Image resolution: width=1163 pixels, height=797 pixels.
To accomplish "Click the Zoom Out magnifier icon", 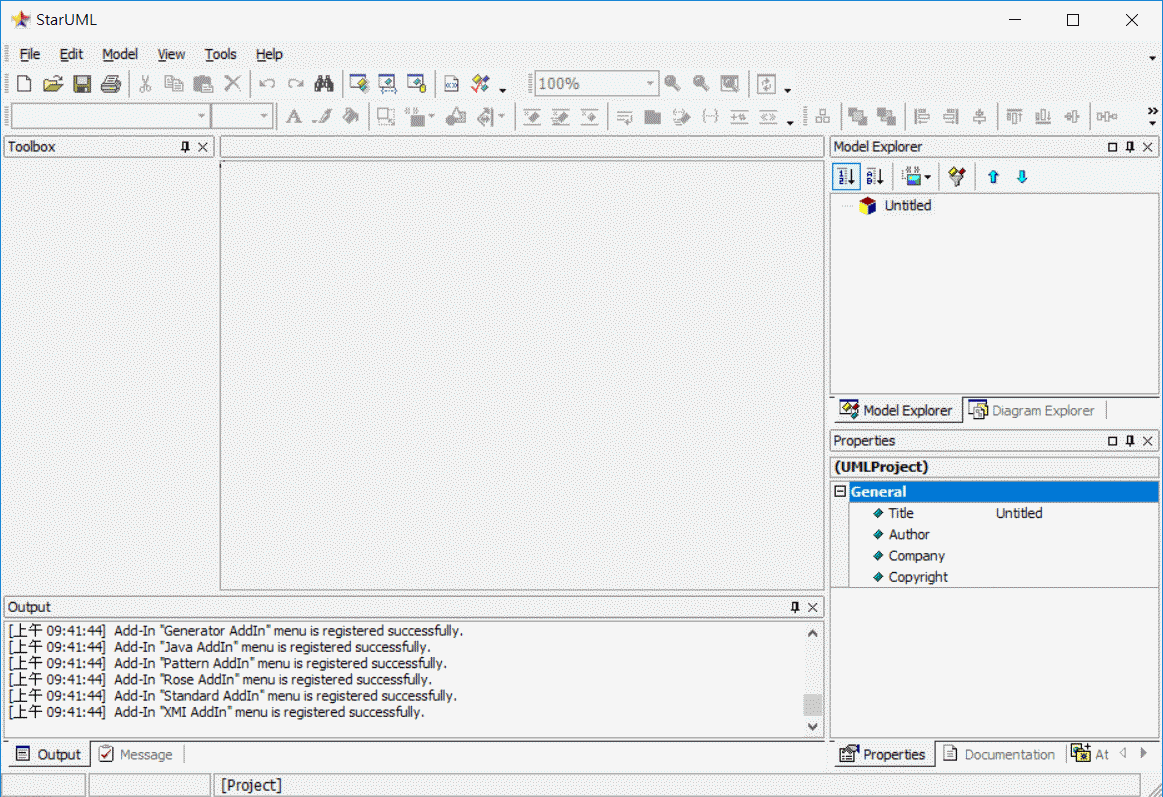I will 701,84.
